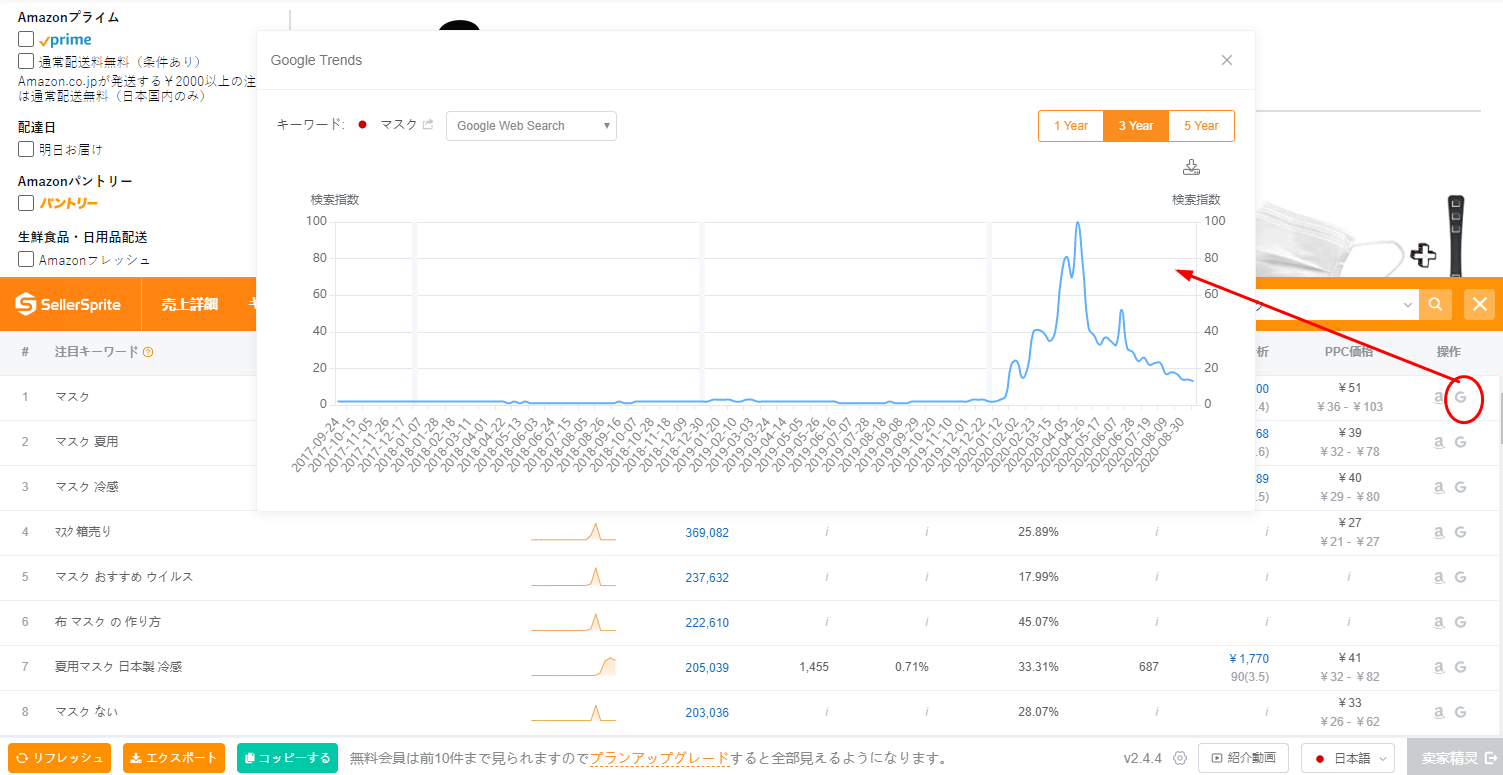Open Google Trends for マスク ない row
Screen dimensions: 1503x775
(1460, 712)
